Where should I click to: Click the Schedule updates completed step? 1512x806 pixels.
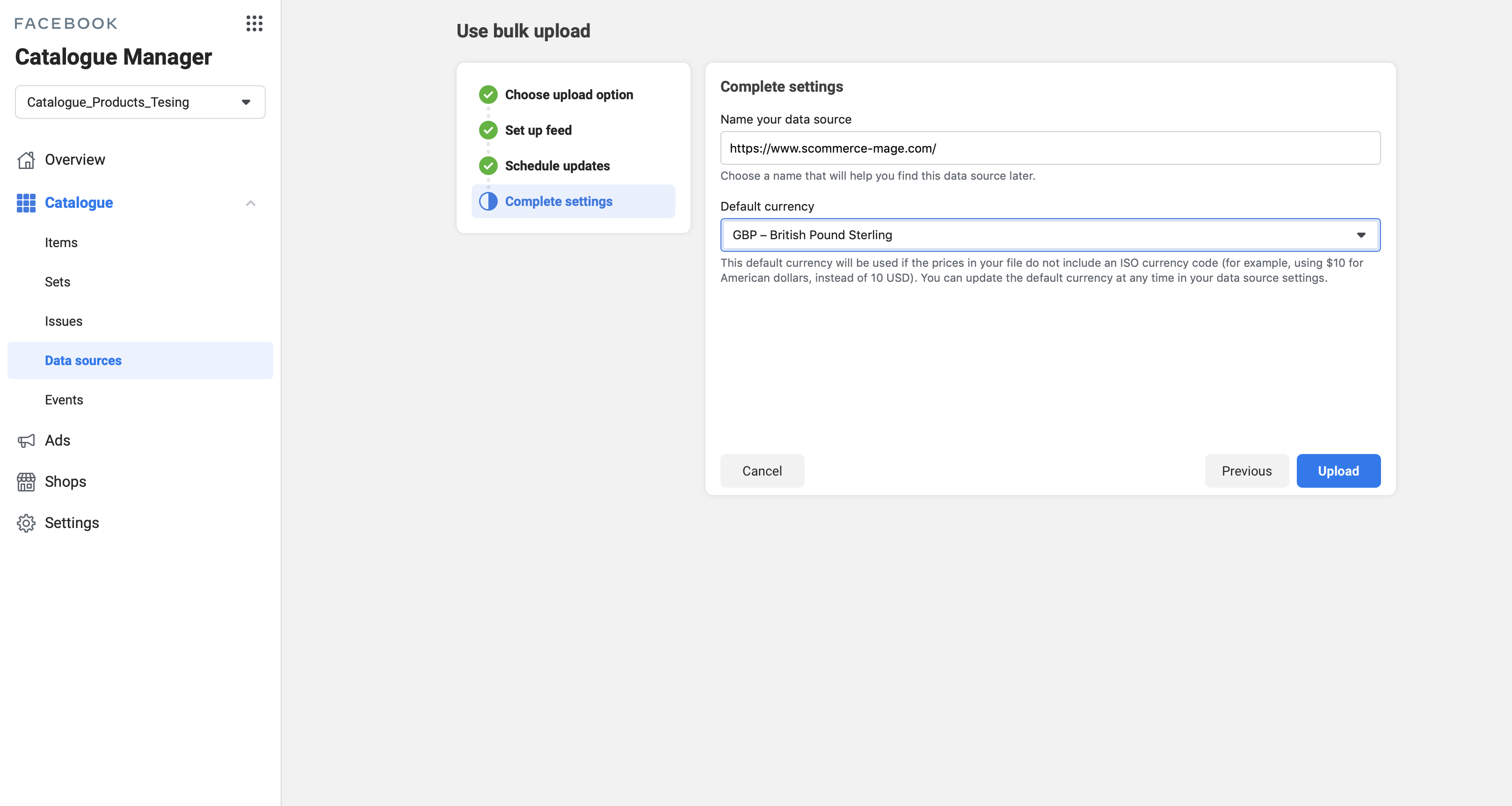pyautogui.click(x=488, y=165)
